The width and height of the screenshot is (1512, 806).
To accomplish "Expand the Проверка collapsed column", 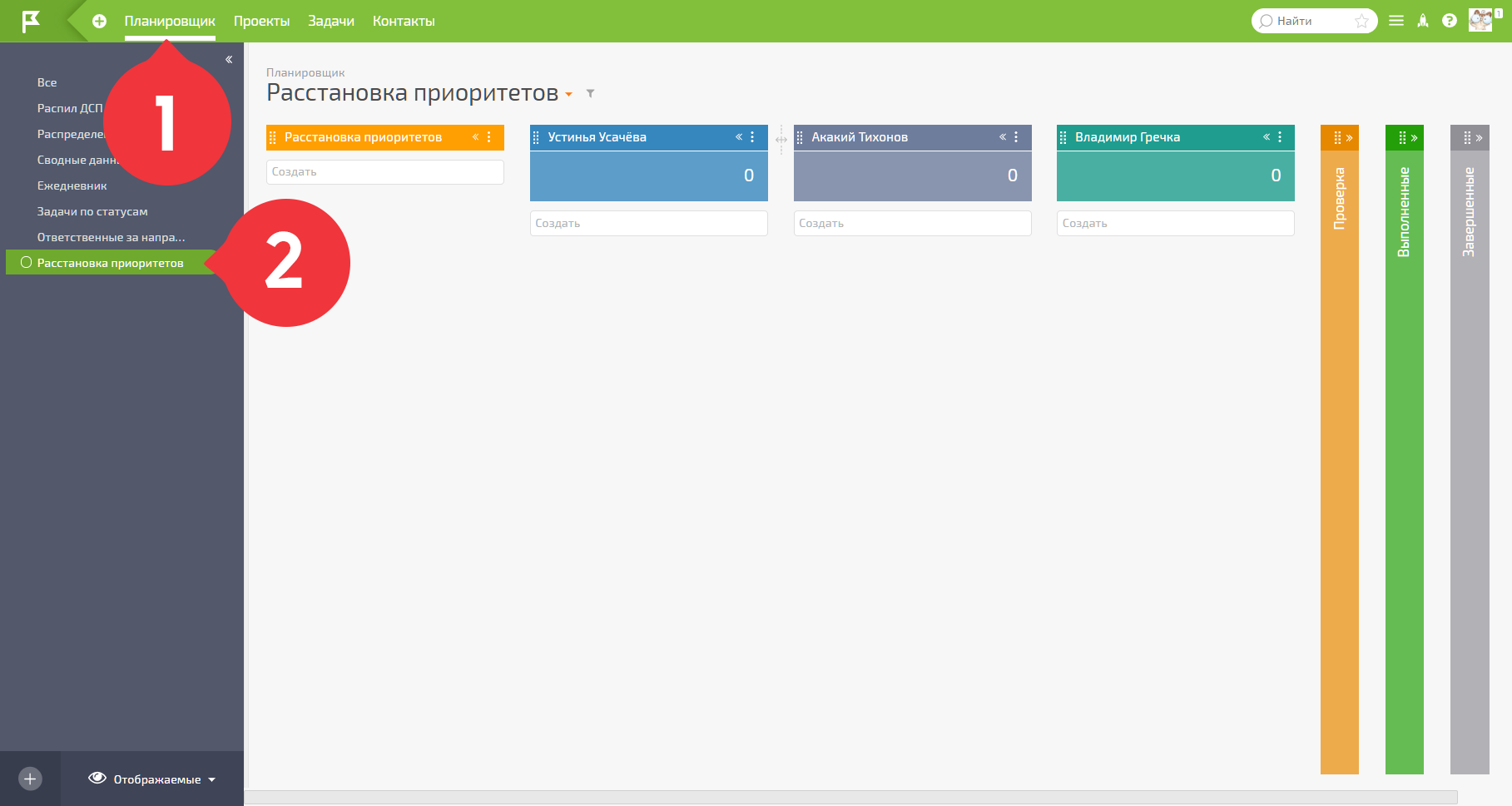I will pos(1349,138).
